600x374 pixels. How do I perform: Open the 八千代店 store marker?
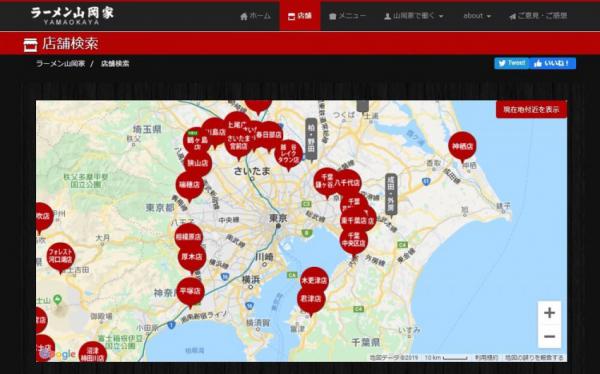pyautogui.click(x=347, y=183)
